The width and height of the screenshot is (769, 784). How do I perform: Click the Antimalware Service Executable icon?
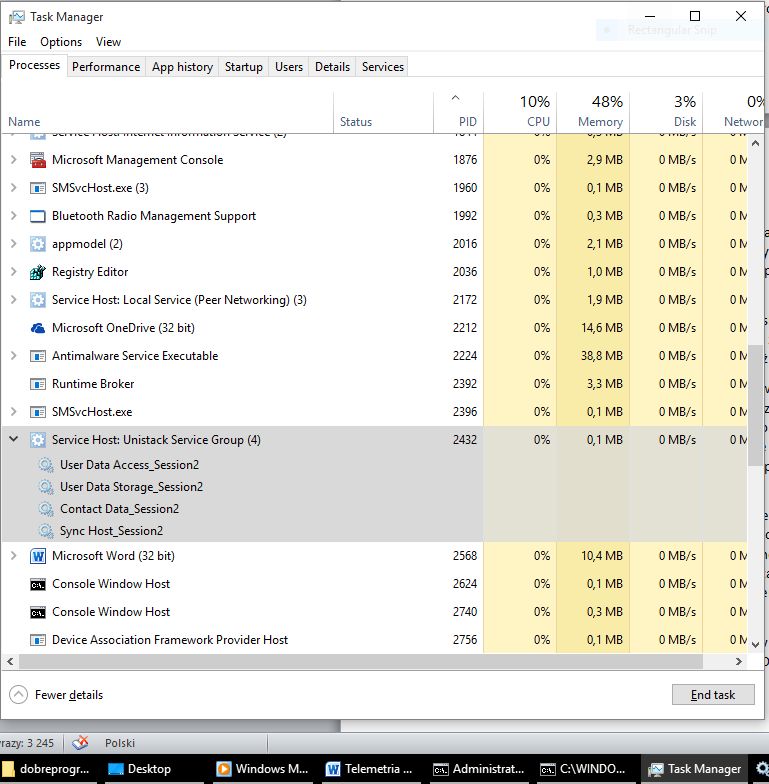coord(38,356)
